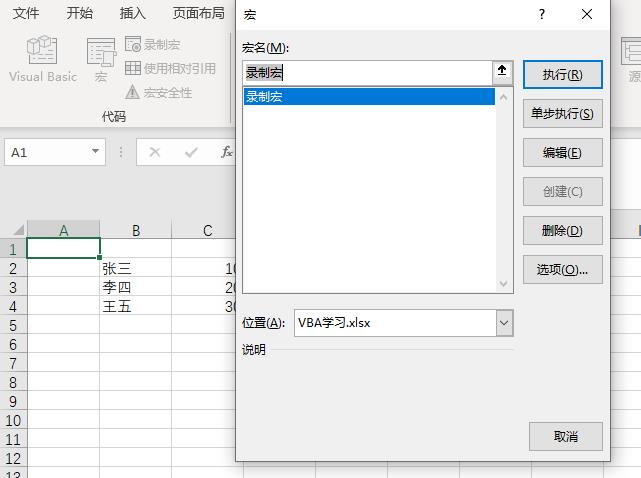Click the 单步执行(S) button

[563, 113]
